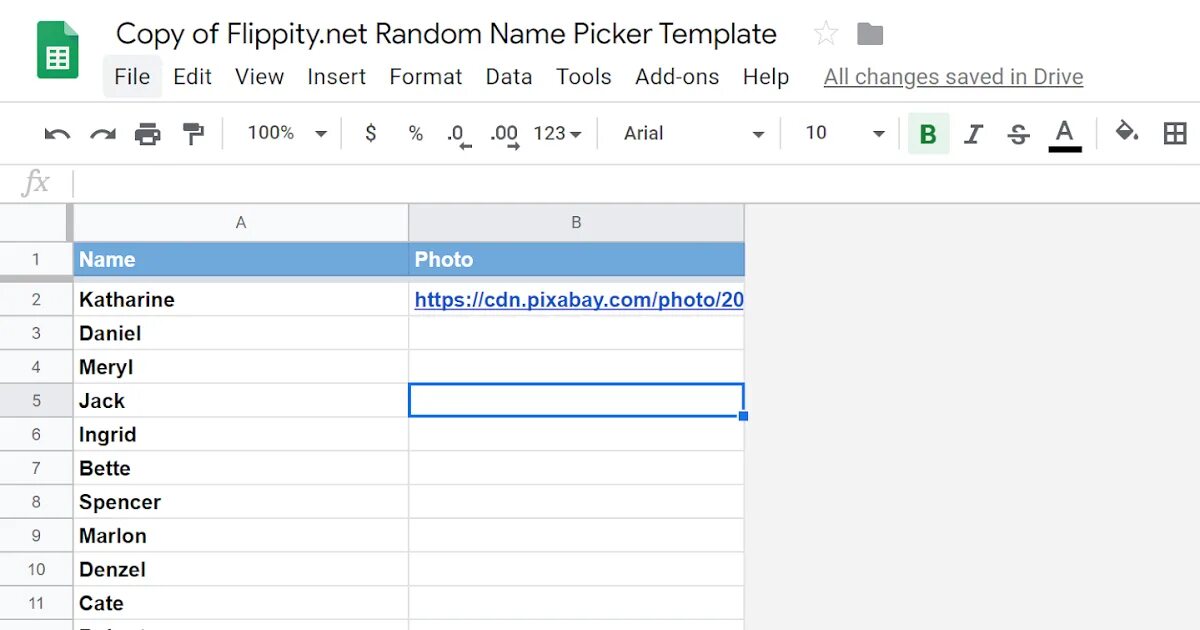This screenshot has width=1200, height=630.
Task: Open the move to folder icon
Action: [870, 34]
